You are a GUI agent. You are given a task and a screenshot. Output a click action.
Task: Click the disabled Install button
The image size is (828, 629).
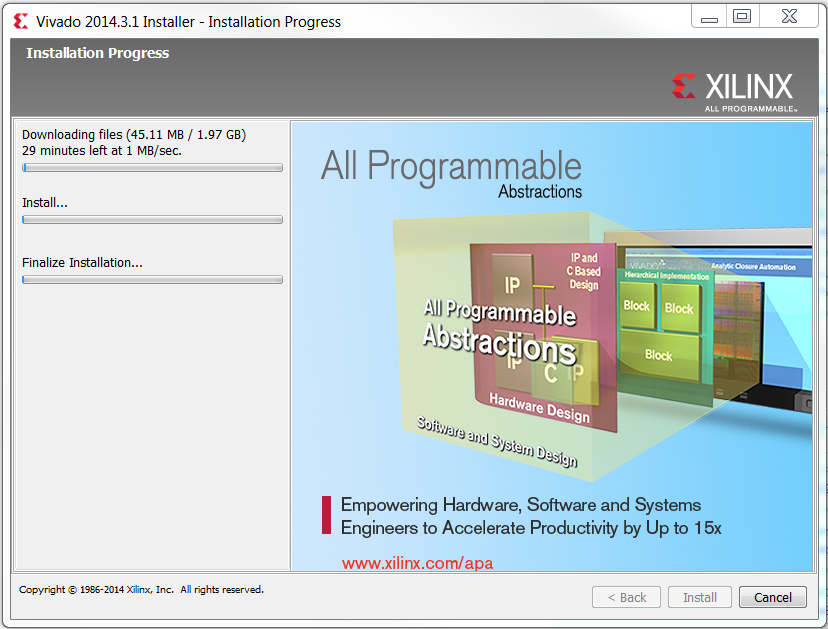700,597
